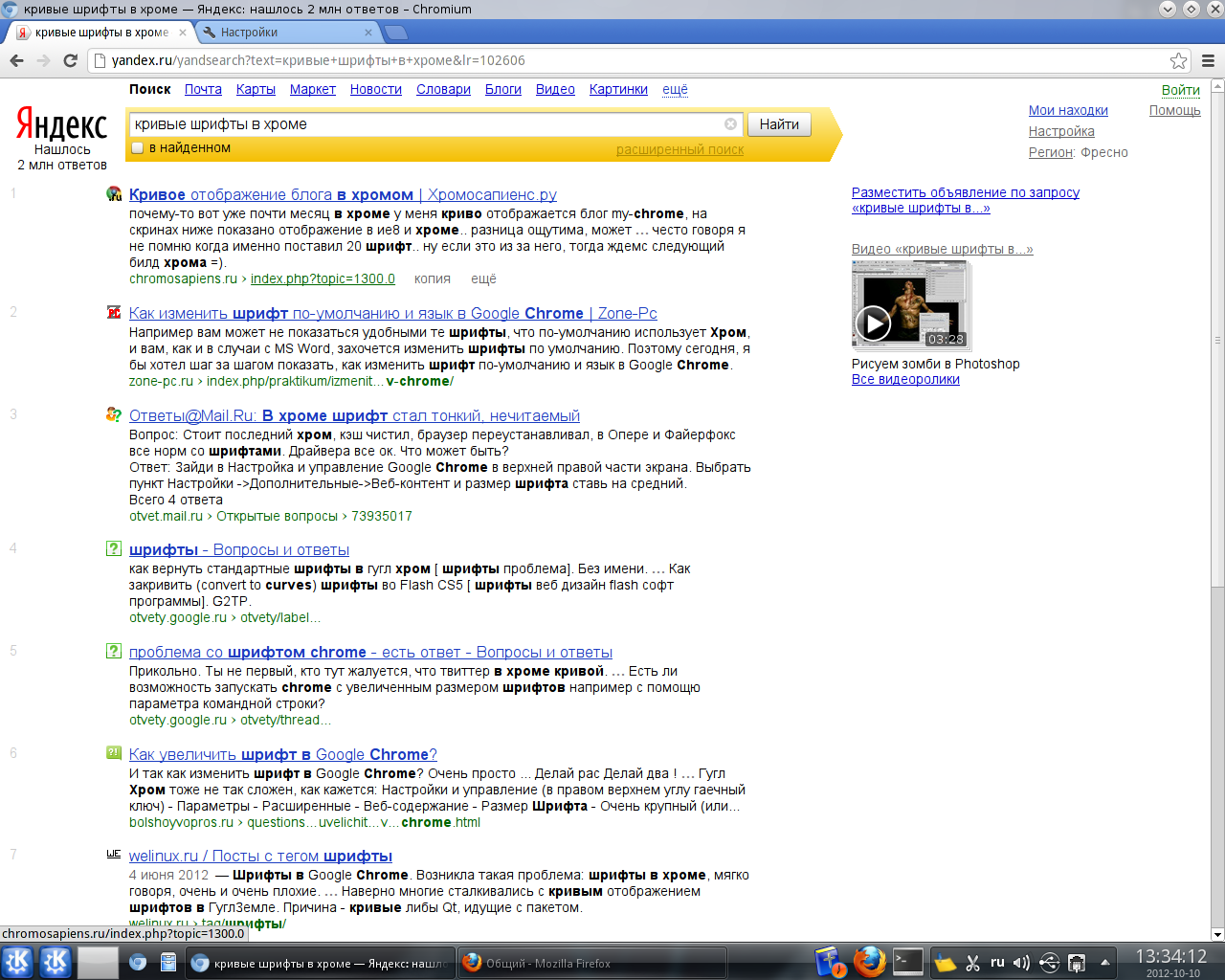Click the 'Найти' search button

779,124
